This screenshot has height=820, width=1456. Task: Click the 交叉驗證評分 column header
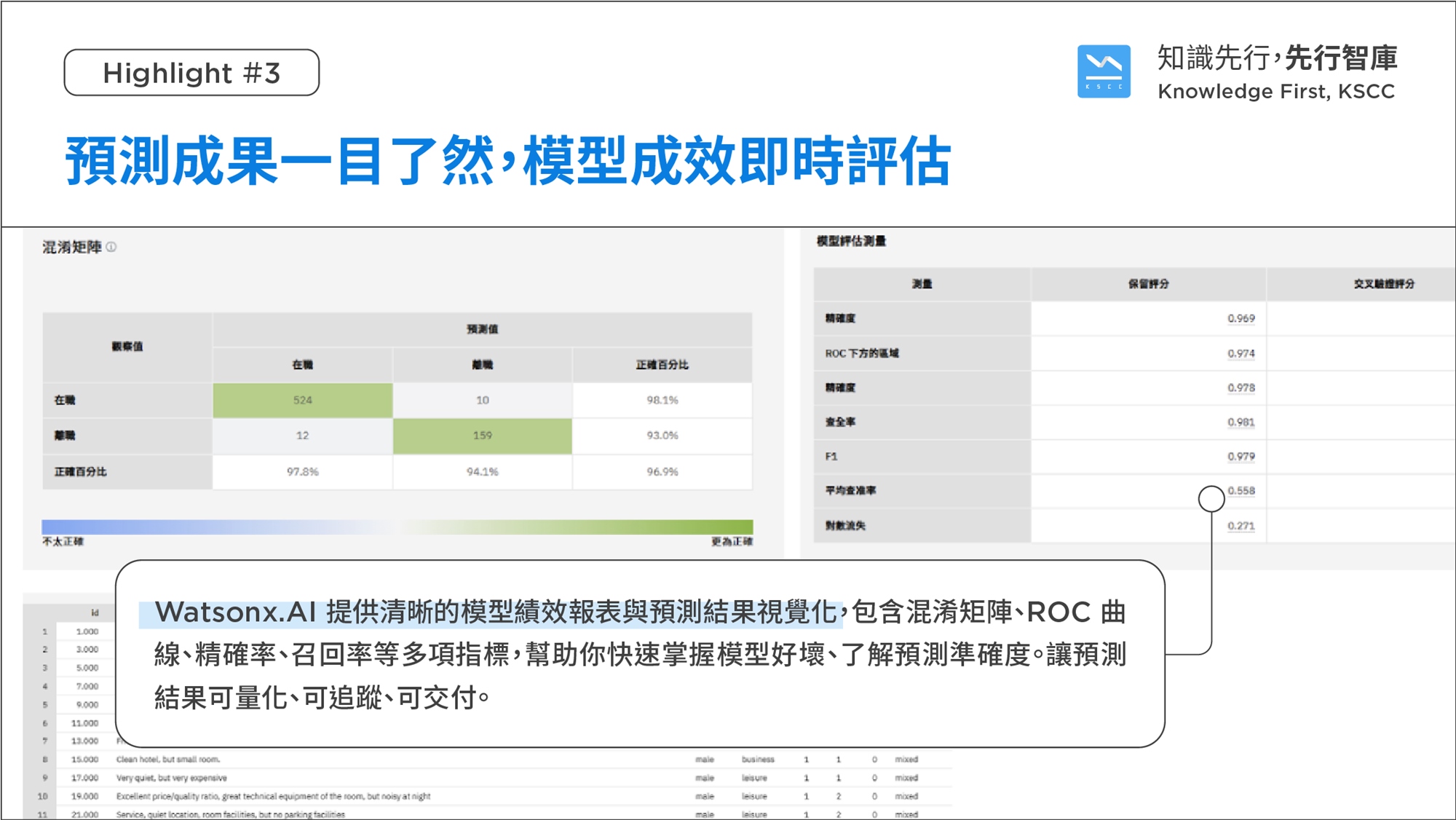(1383, 284)
